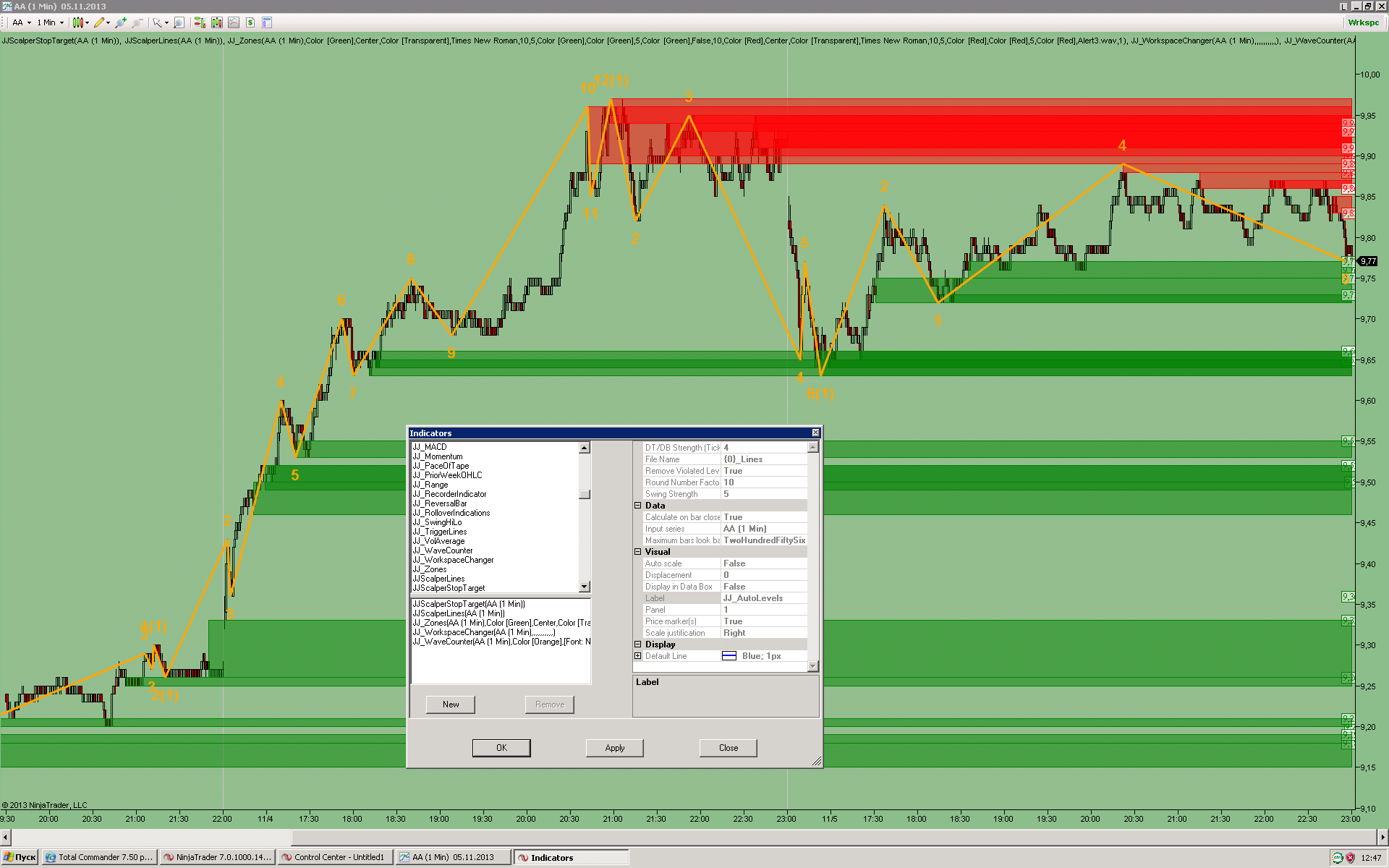1389x868 pixels.
Task: Expand the Default Line property
Action: [638, 656]
